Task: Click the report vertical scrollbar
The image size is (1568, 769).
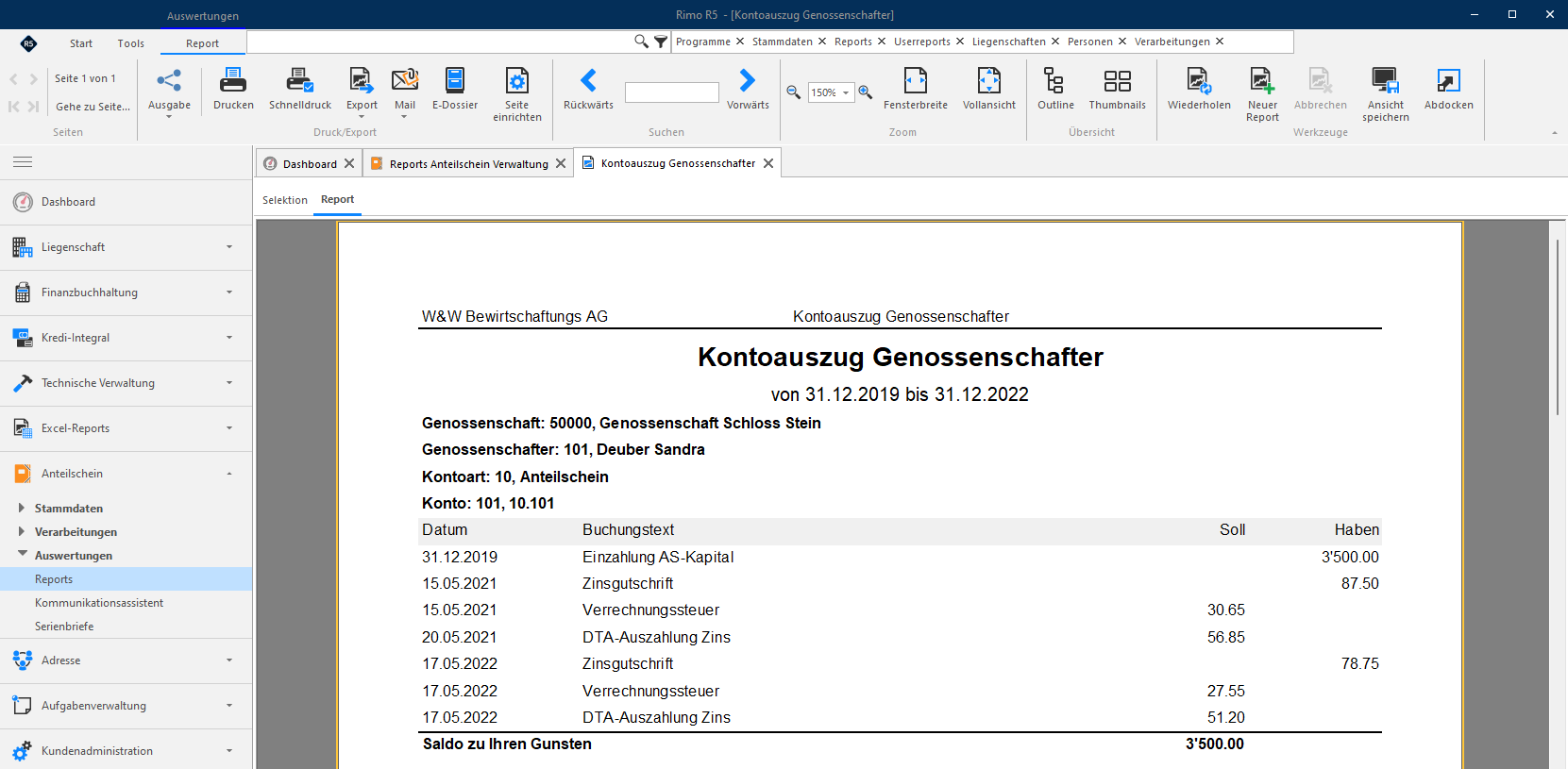Action: click(1558, 327)
